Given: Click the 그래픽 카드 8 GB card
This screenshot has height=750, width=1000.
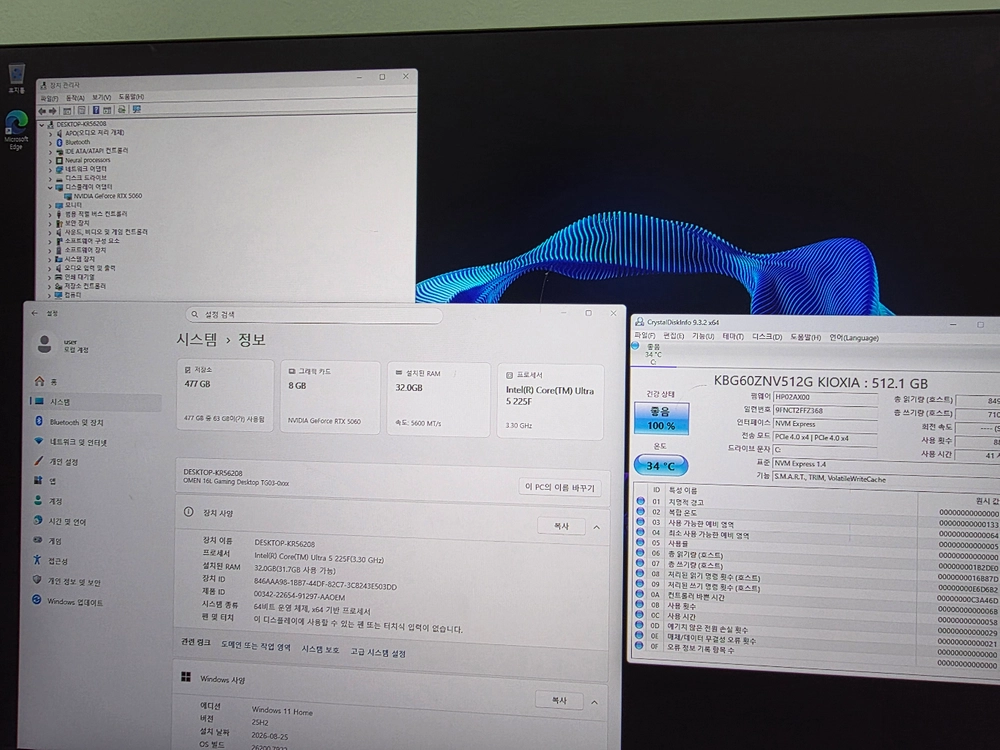Looking at the screenshot, I should click(x=330, y=397).
